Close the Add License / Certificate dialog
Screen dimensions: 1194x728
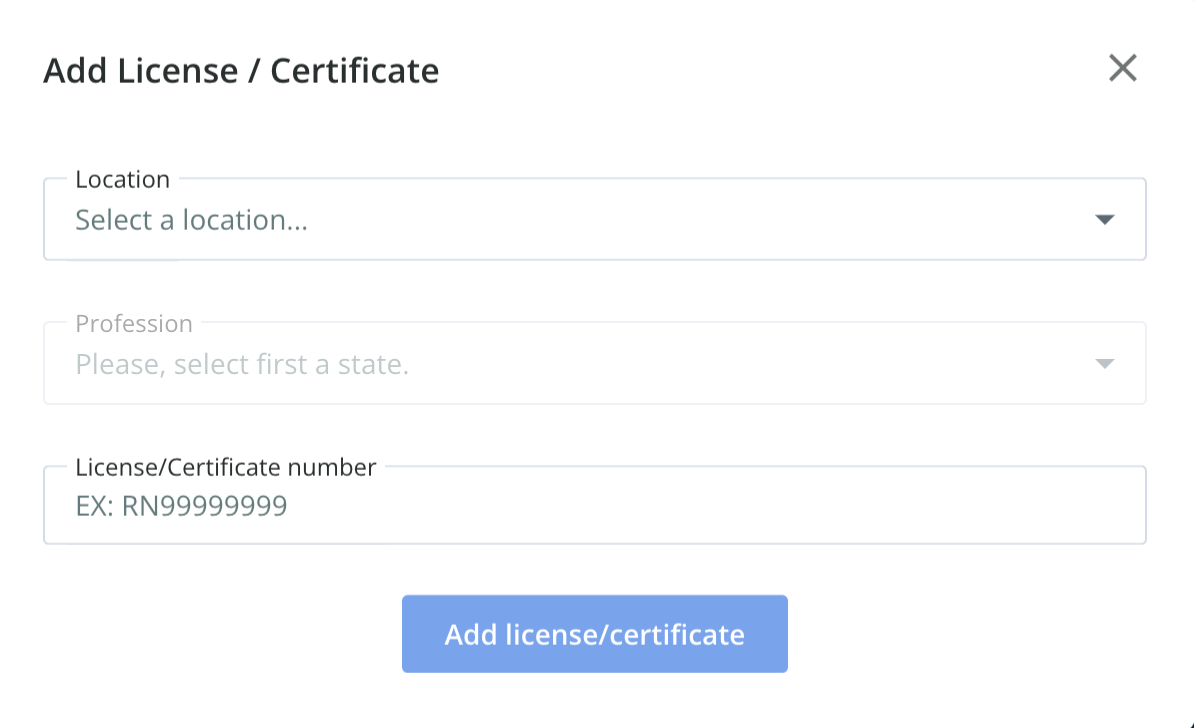1123,68
